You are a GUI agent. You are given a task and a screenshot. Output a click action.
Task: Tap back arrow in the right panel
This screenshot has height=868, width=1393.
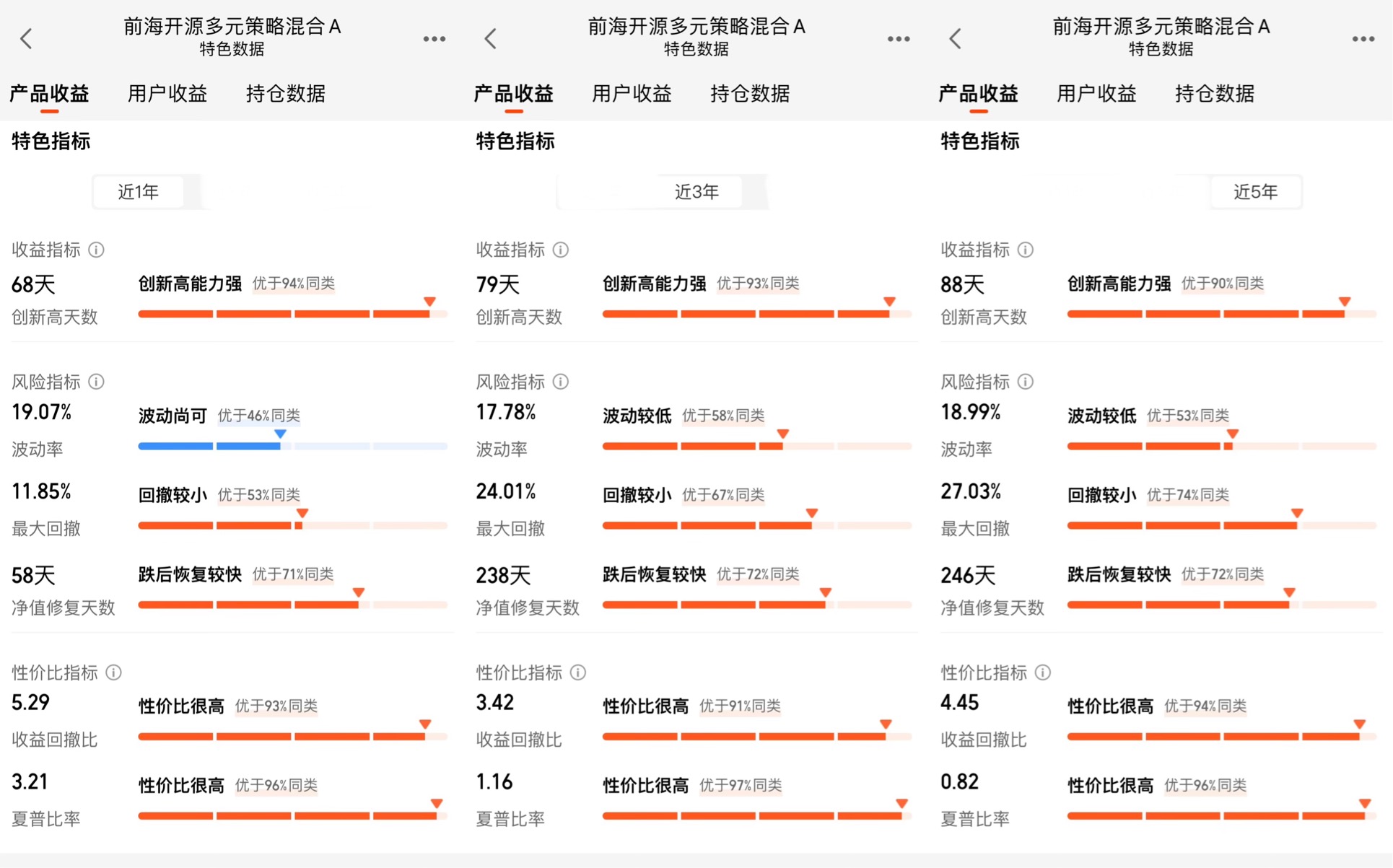click(956, 38)
